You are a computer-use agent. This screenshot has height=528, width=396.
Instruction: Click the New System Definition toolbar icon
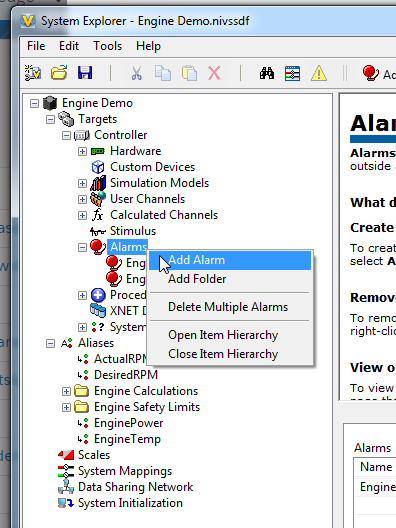[33, 73]
